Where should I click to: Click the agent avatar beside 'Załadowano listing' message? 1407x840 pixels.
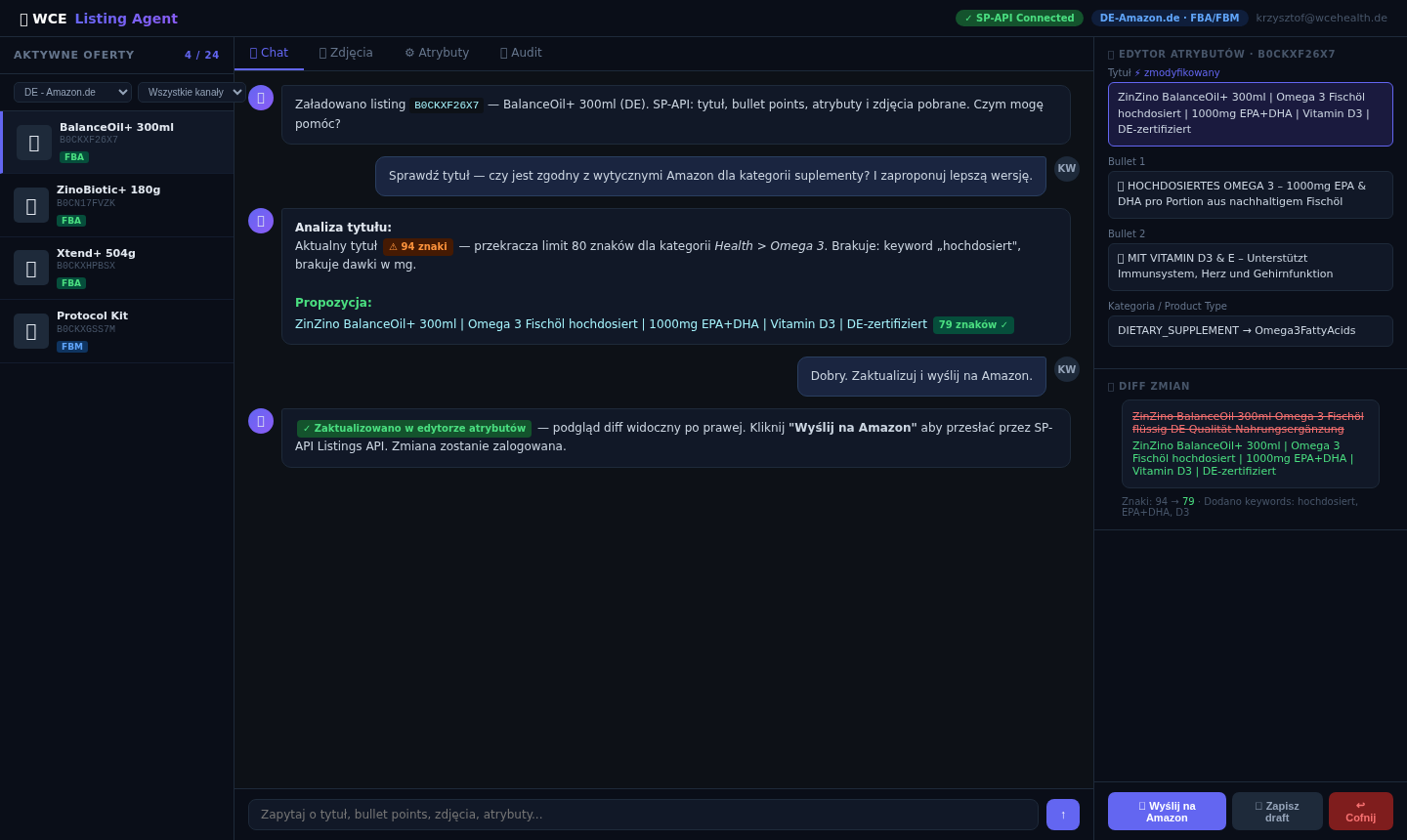pos(261,98)
